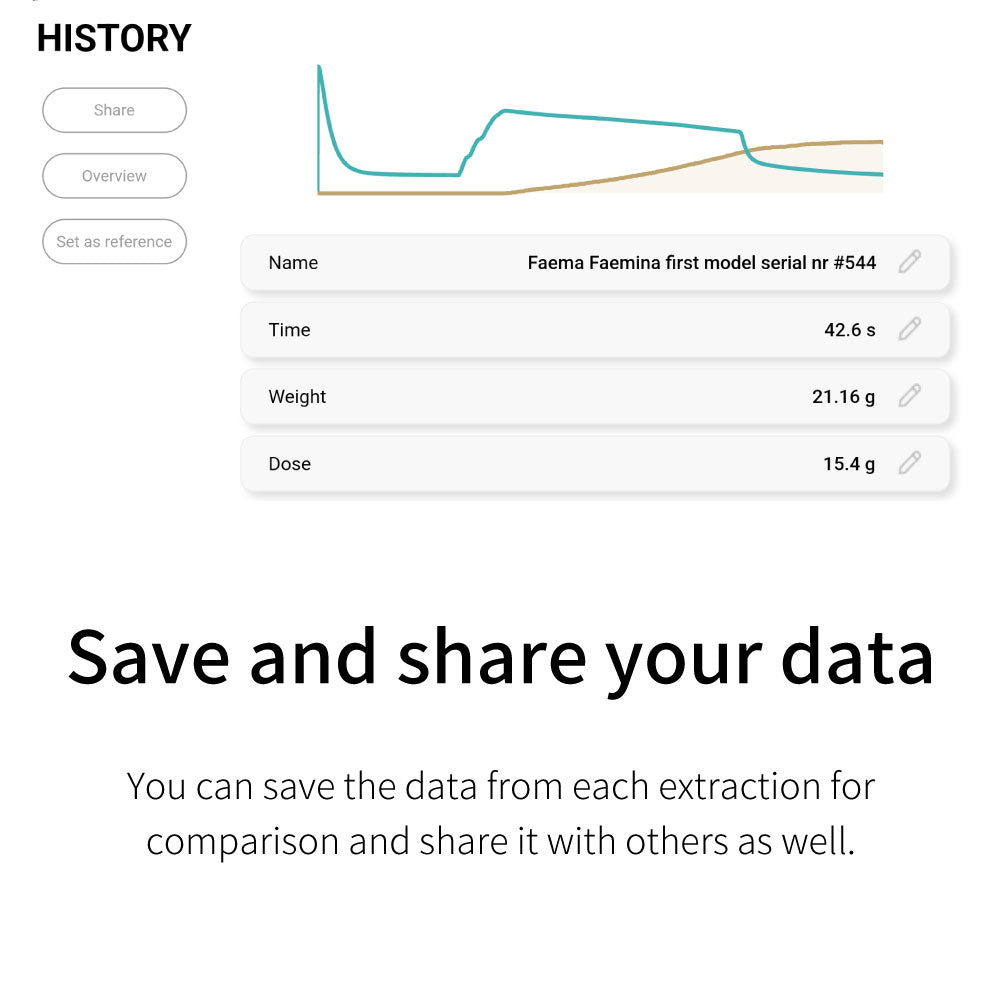Screen dimensions: 1000x1000
Task: Open Dose editing via its pencil icon
Action: click(x=909, y=463)
